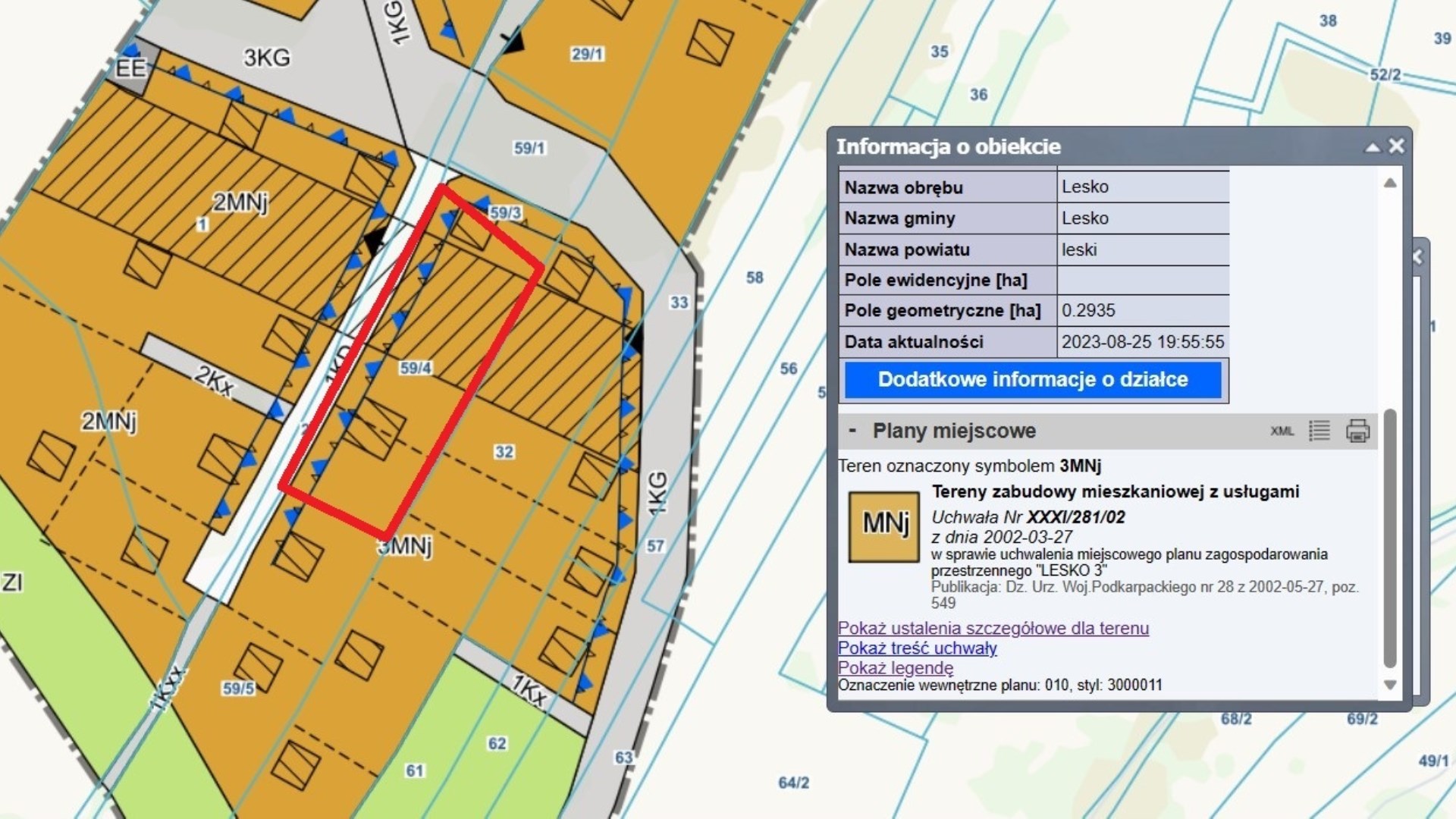Click parcel label 59/4 on map
The height and width of the screenshot is (819, 1456).
tap(416, 368)
